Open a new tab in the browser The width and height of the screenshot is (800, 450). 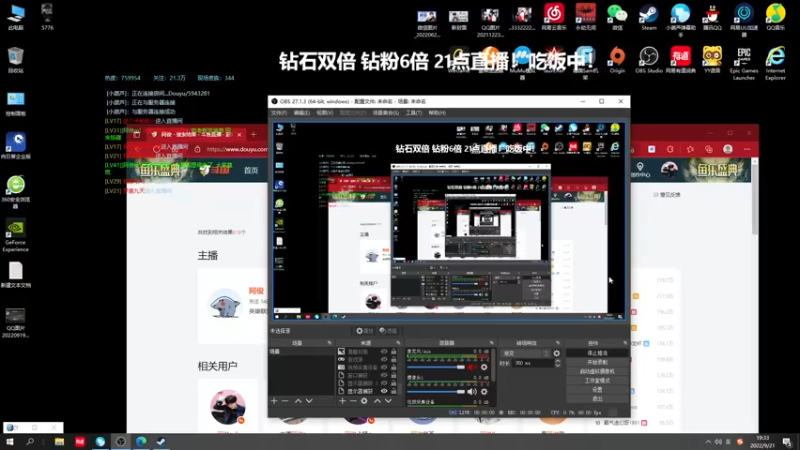pos(254,135)
